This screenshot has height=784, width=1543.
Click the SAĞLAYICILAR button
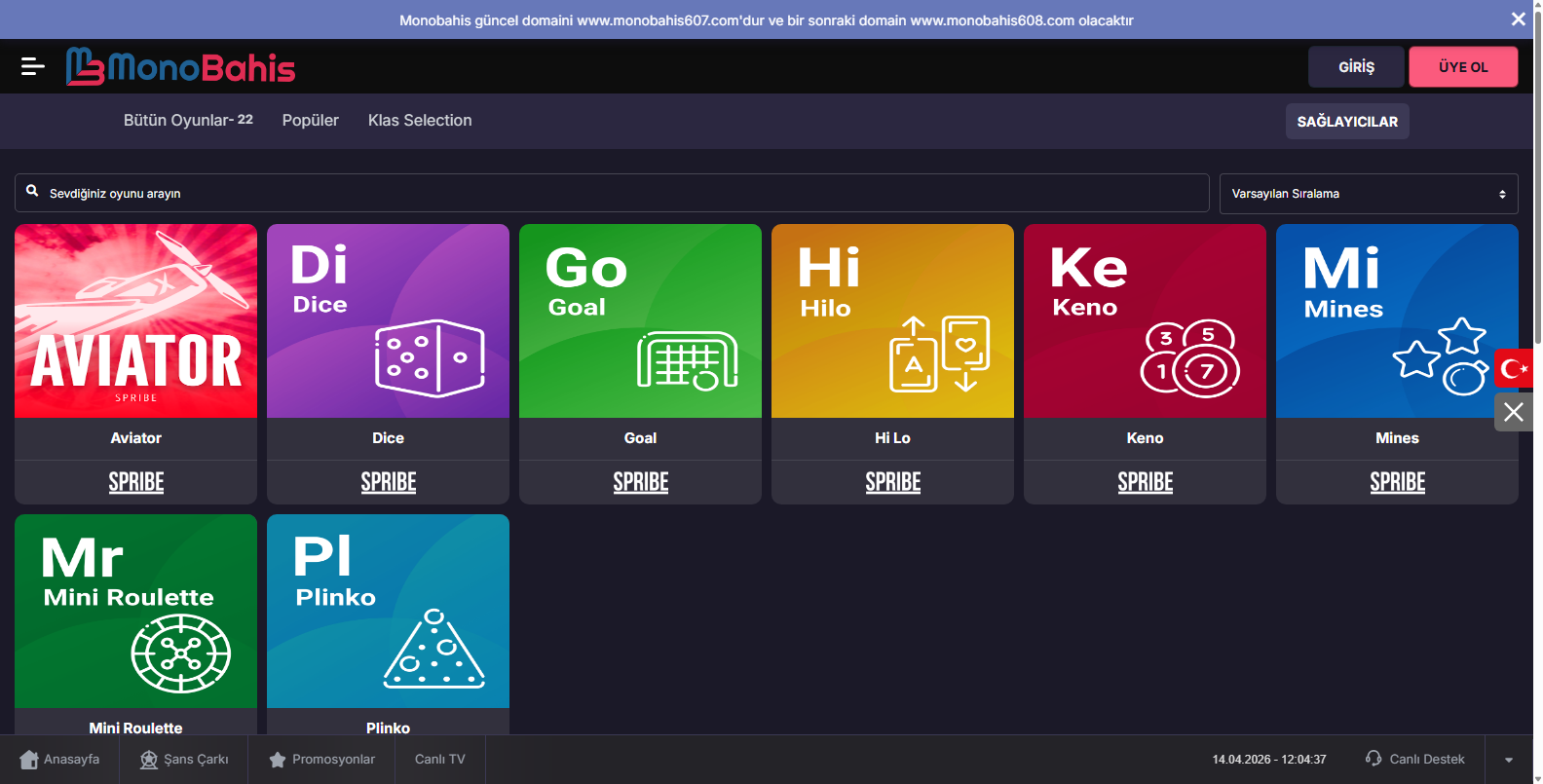[1347, 122]
